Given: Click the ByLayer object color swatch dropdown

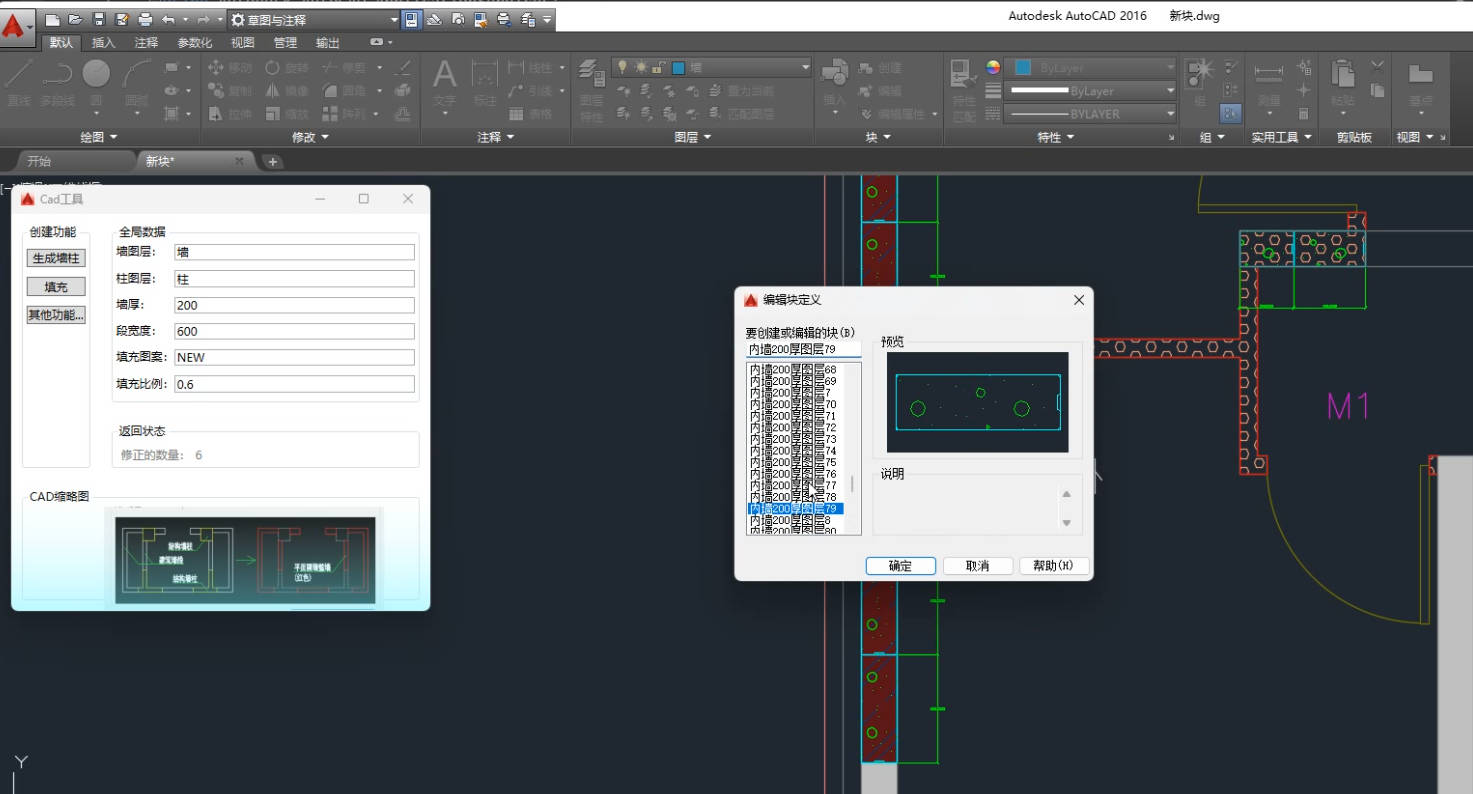Looking at the screenshot, I should pos(1090,68).
